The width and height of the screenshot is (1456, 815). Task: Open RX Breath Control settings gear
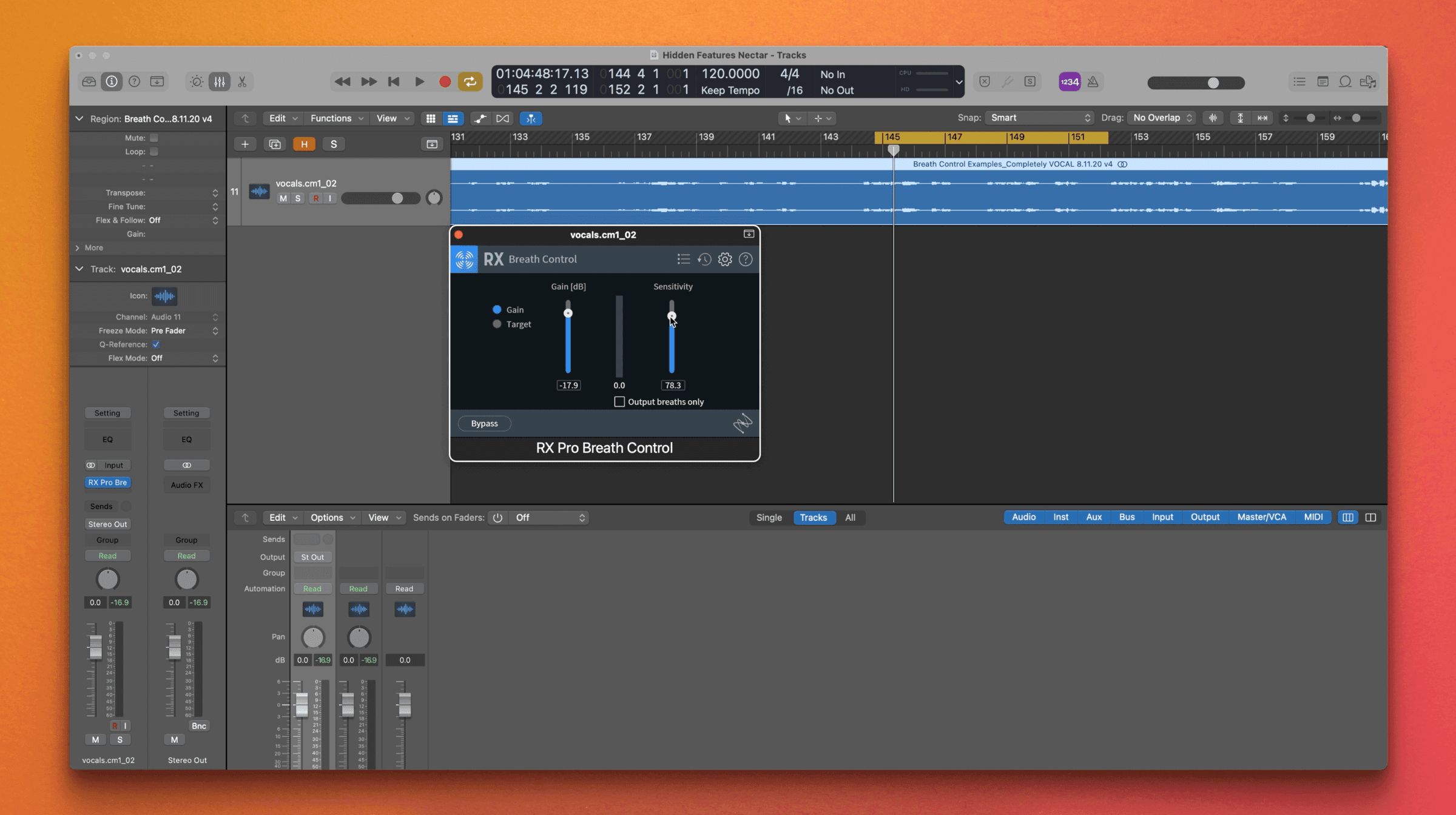(x=725, y=260)
